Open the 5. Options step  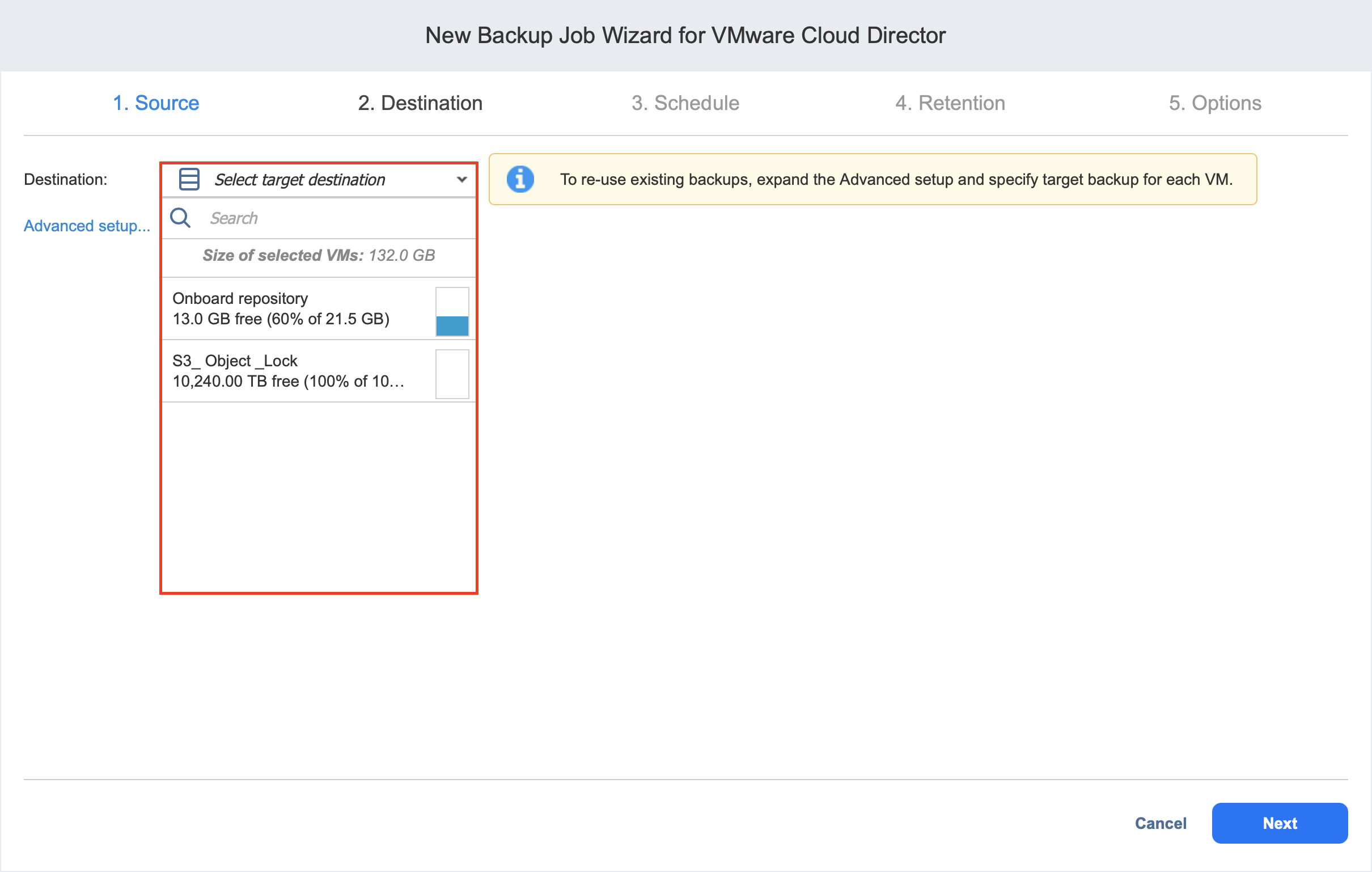(1215, 103)
